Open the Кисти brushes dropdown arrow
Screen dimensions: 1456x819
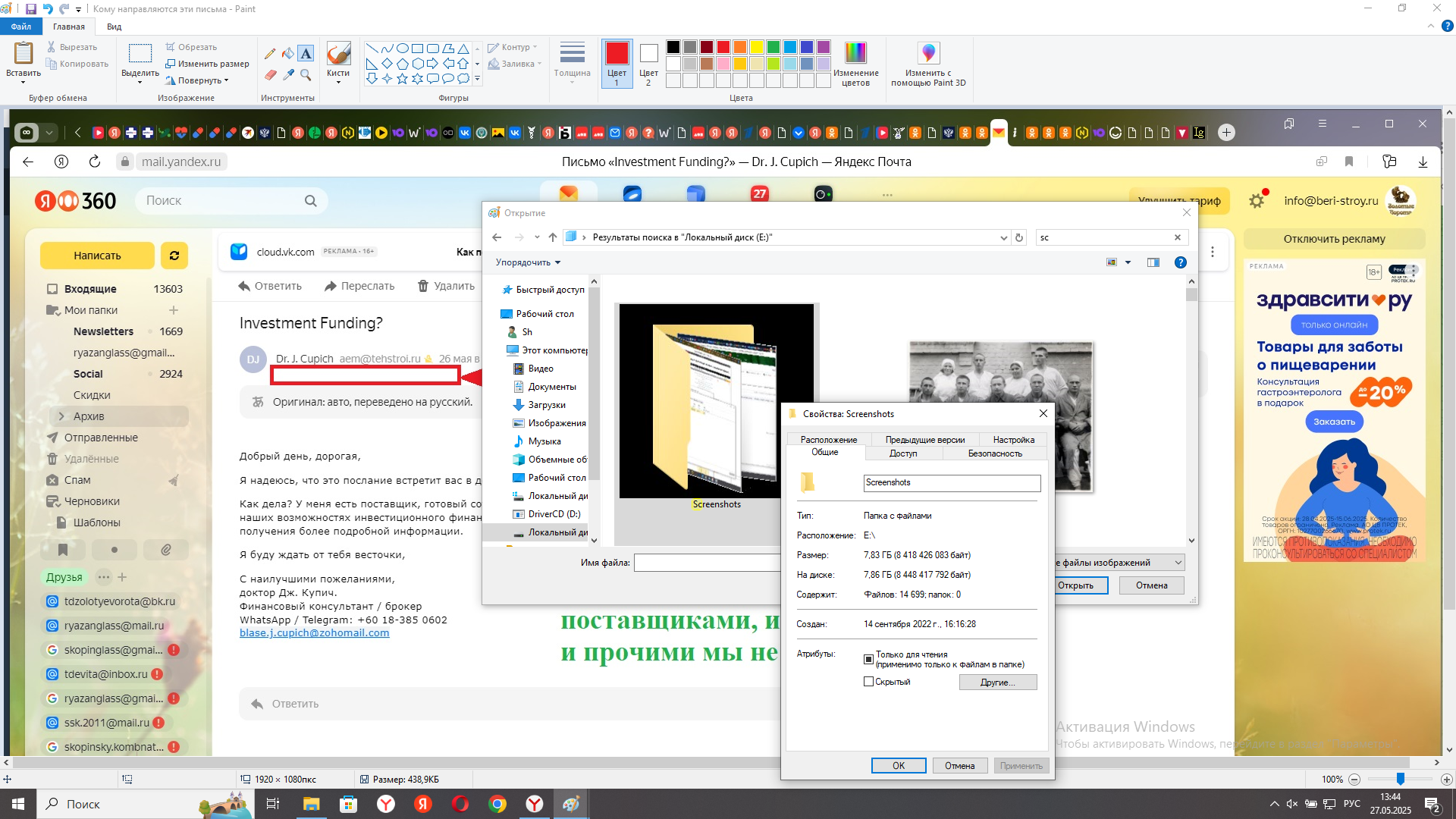338,82
